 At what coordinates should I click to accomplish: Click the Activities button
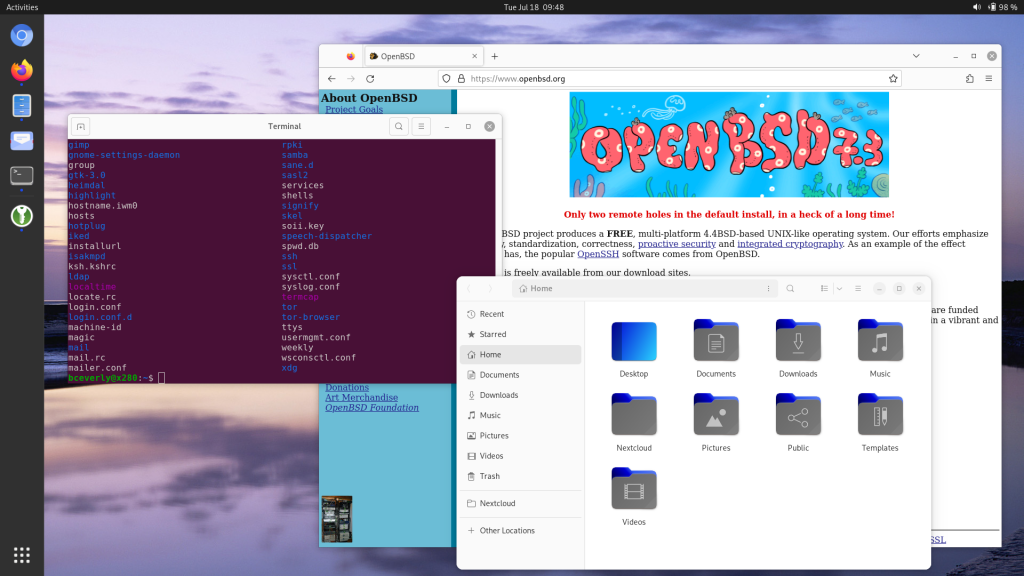pos(22,7)
